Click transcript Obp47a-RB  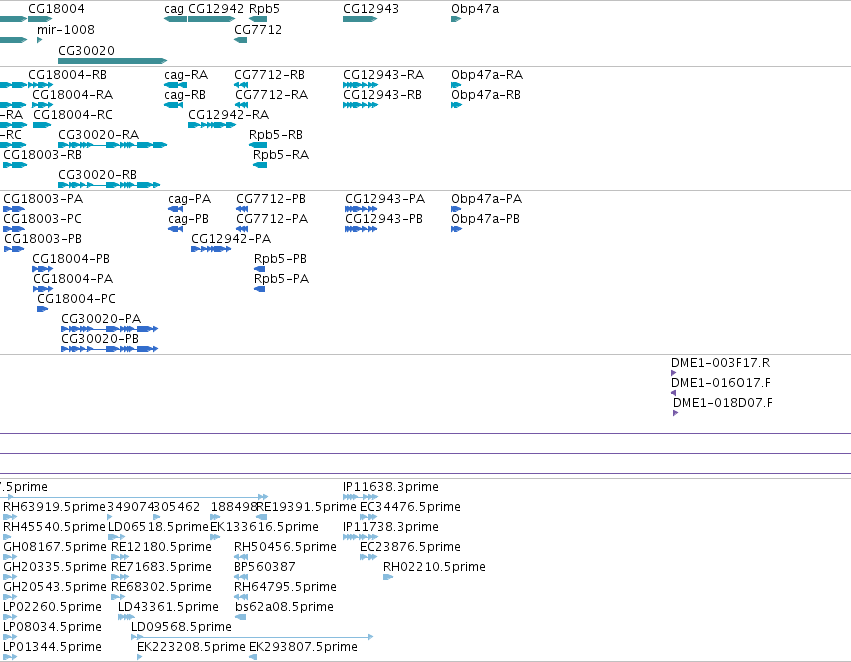tap(486, 95)
